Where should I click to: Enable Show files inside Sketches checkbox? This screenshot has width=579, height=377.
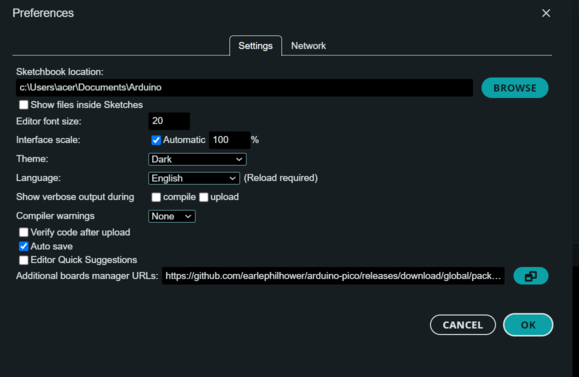[x=24, y=105]
